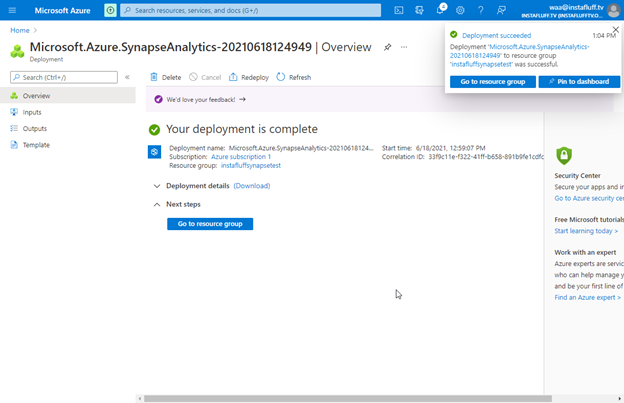Click Go to resource group in notification
Viewport: 624px width, 403px height.
click(493, 82)
